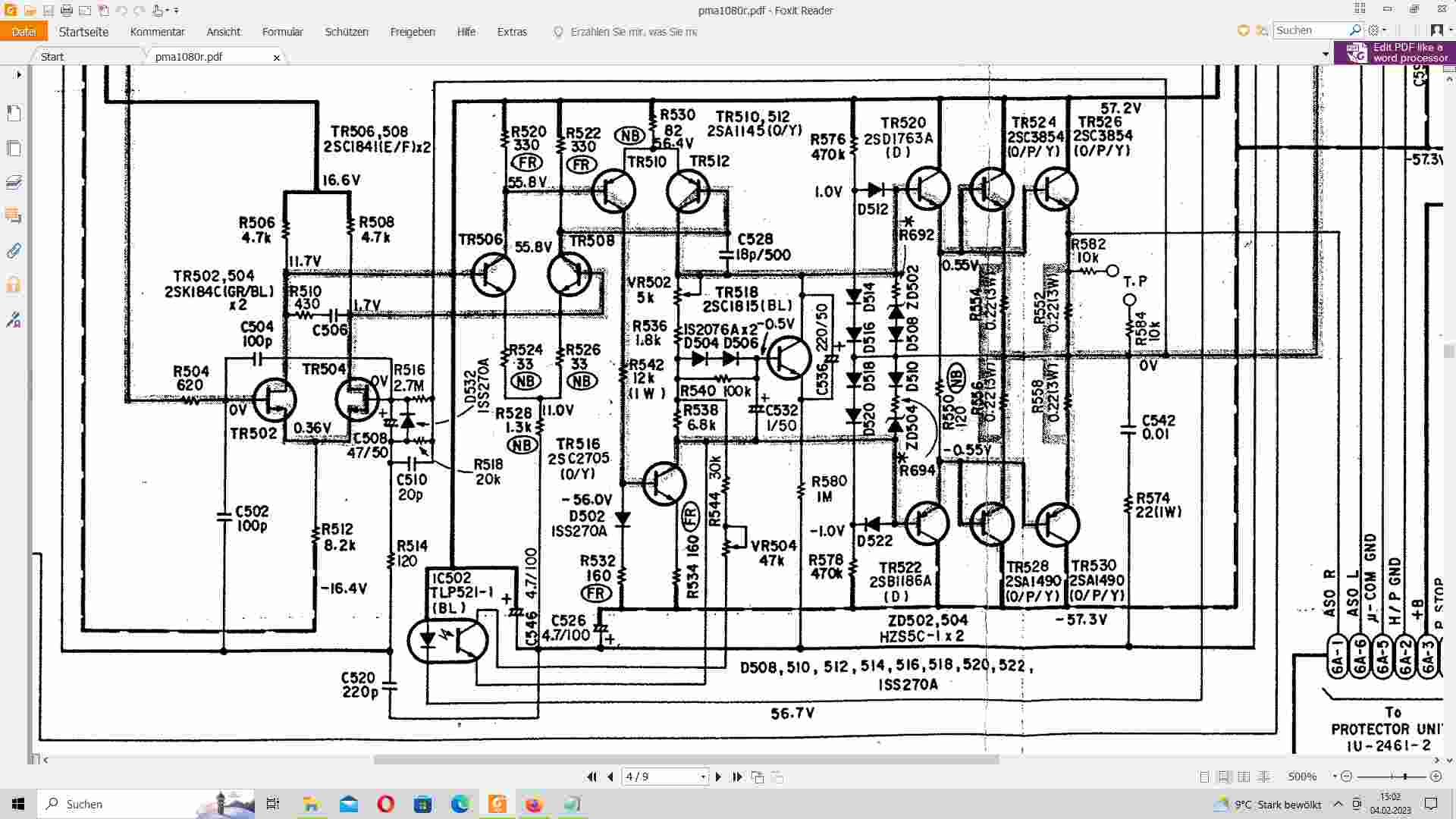Image resolution: width=1456 pixels, height=819 pixels.
Task: Click the vertical scrollbar thumb
Action: [x=1449, y=351]
